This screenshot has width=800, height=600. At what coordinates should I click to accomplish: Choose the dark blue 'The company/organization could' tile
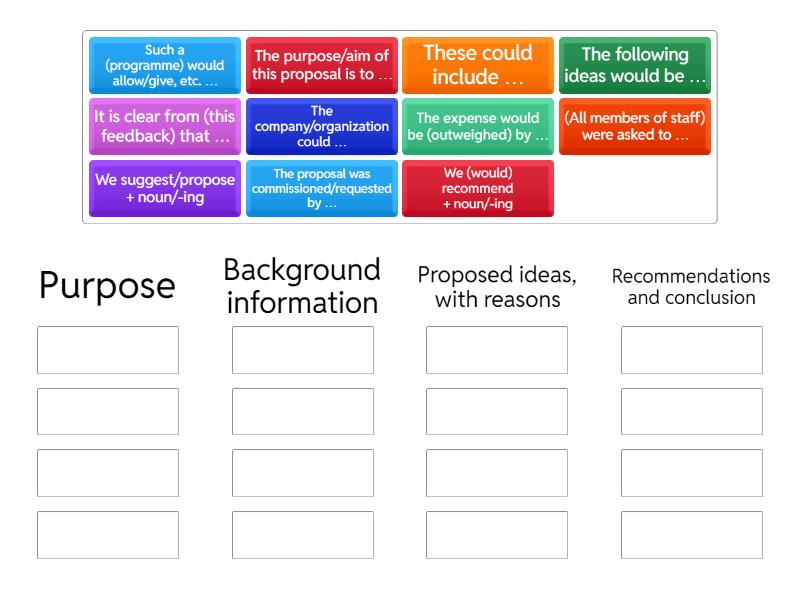(321, 126)
